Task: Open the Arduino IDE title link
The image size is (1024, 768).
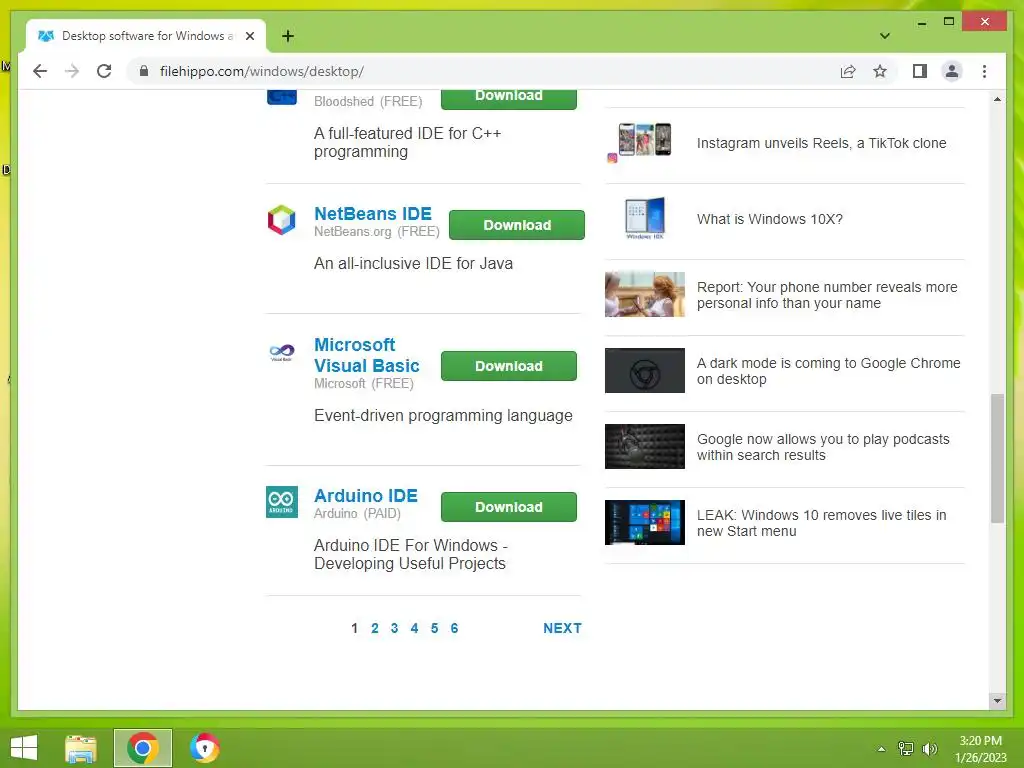Action: 366,496
